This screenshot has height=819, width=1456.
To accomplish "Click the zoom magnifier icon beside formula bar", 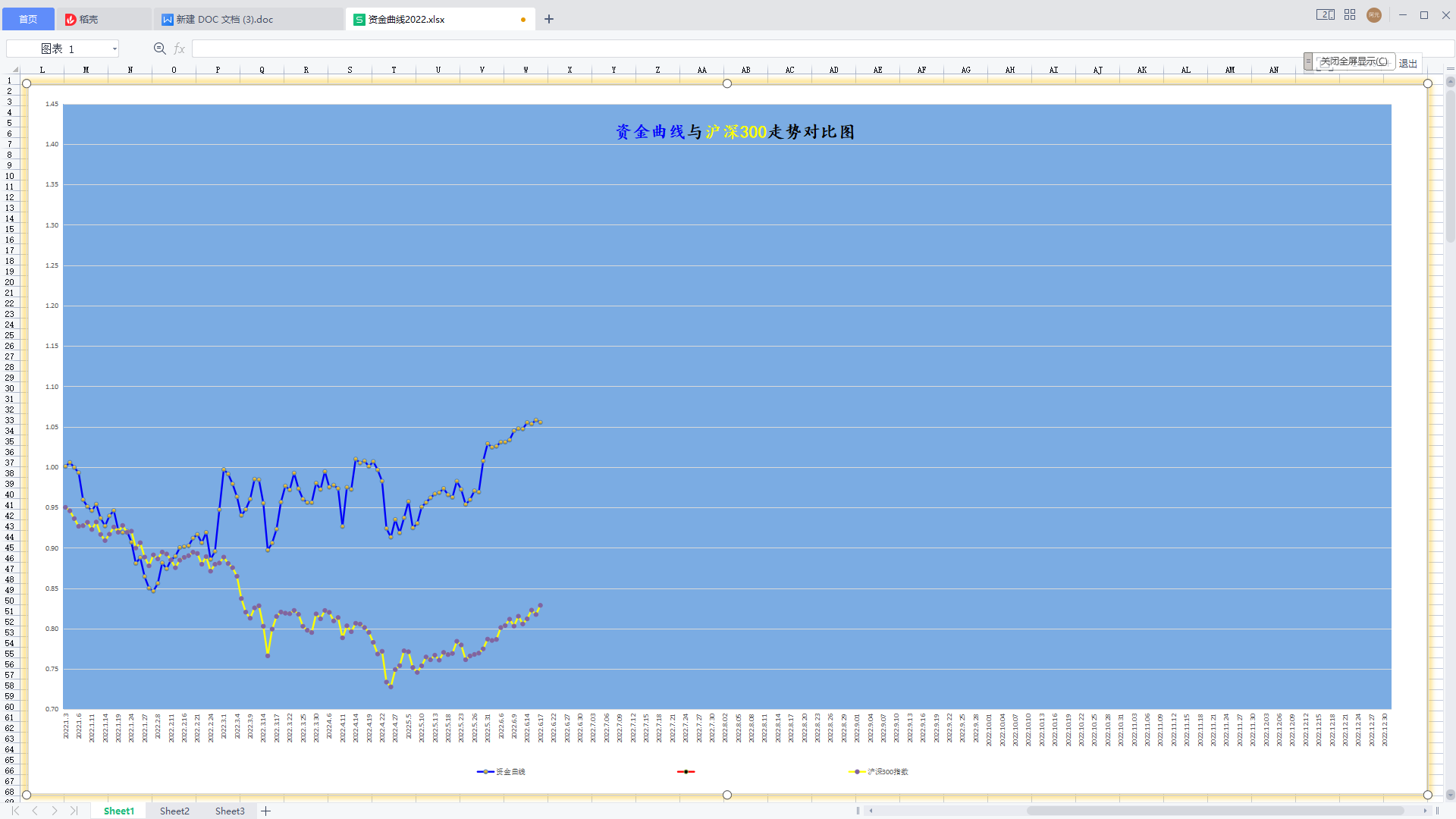I will click(159, 49).
